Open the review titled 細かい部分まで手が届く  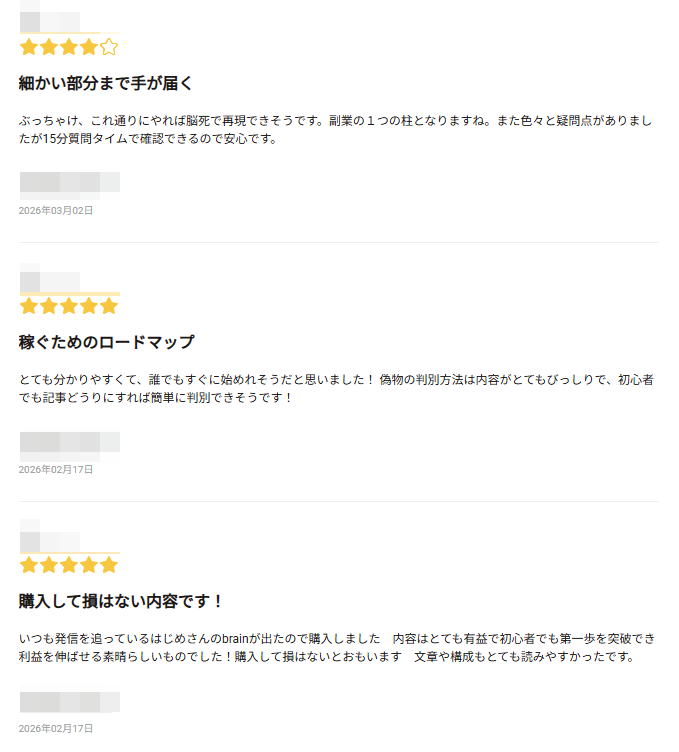click(x=106, y=83)
